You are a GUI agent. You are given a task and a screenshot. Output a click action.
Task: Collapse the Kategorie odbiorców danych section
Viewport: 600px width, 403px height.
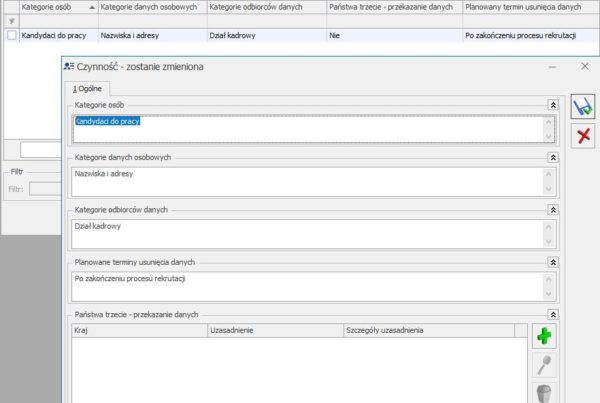[x=550, y=210]
